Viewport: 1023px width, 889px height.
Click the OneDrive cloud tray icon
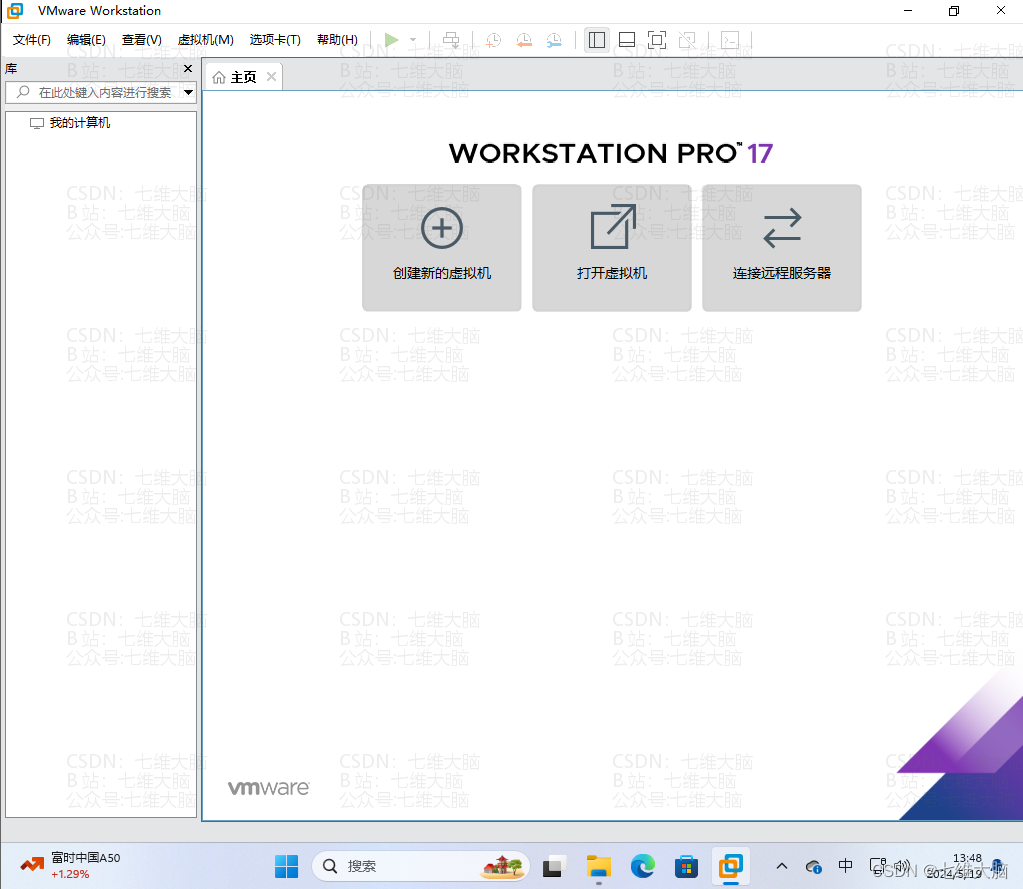[x=813, y=866]
